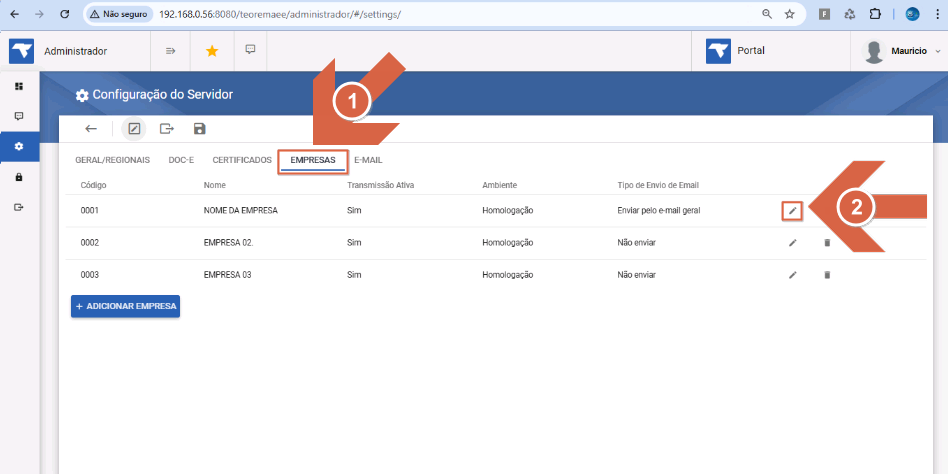Open the lock icon in the left sidebar
This screenshot has width=948, height=474.
pyautogui.click(x=19, y=177)
